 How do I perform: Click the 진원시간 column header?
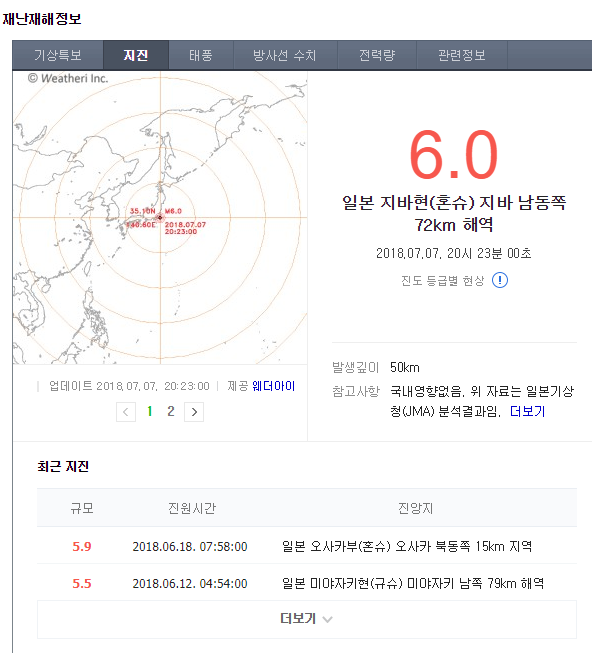point(192,508)
